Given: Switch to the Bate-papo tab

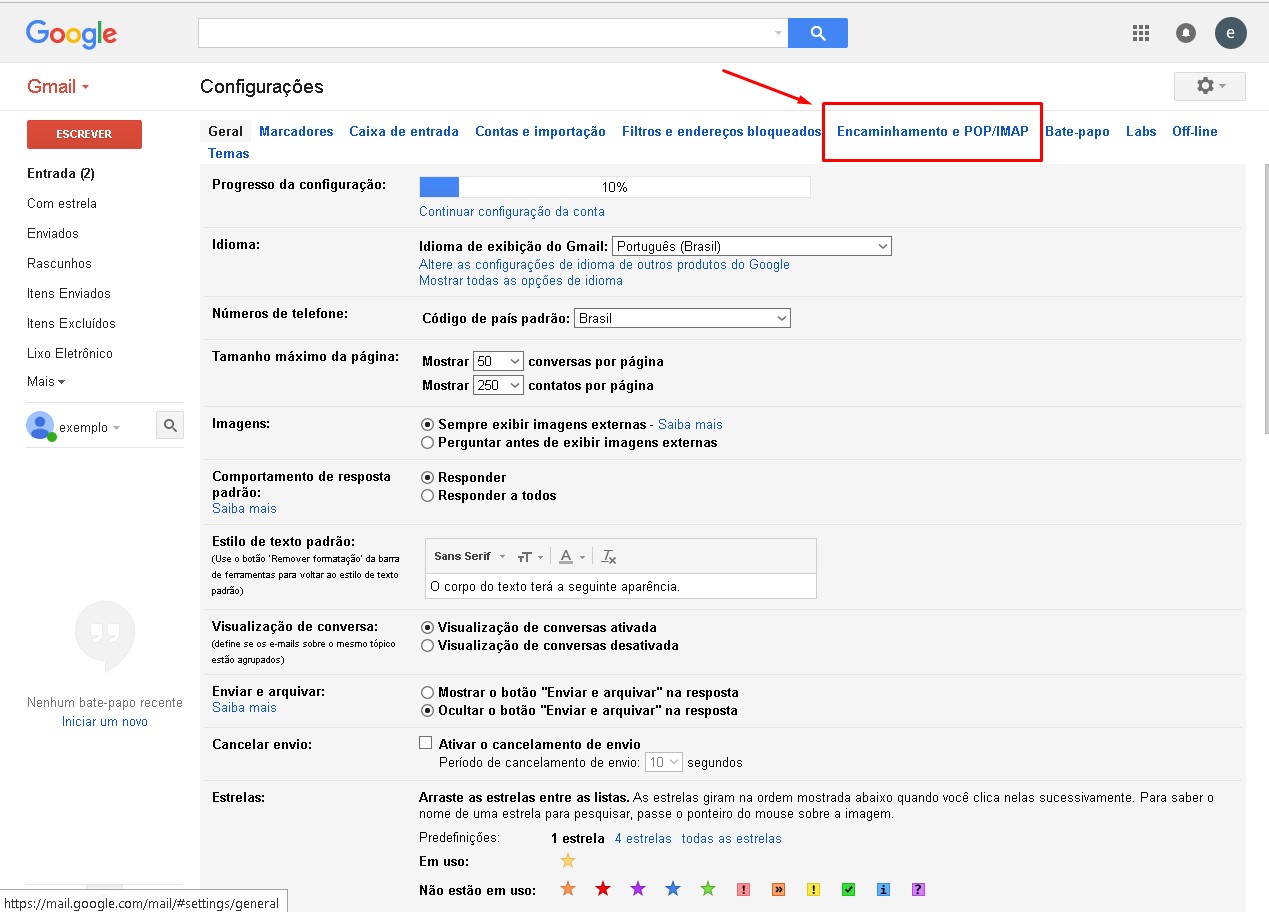Looking at the screenshot, I should pos(1077,131).
